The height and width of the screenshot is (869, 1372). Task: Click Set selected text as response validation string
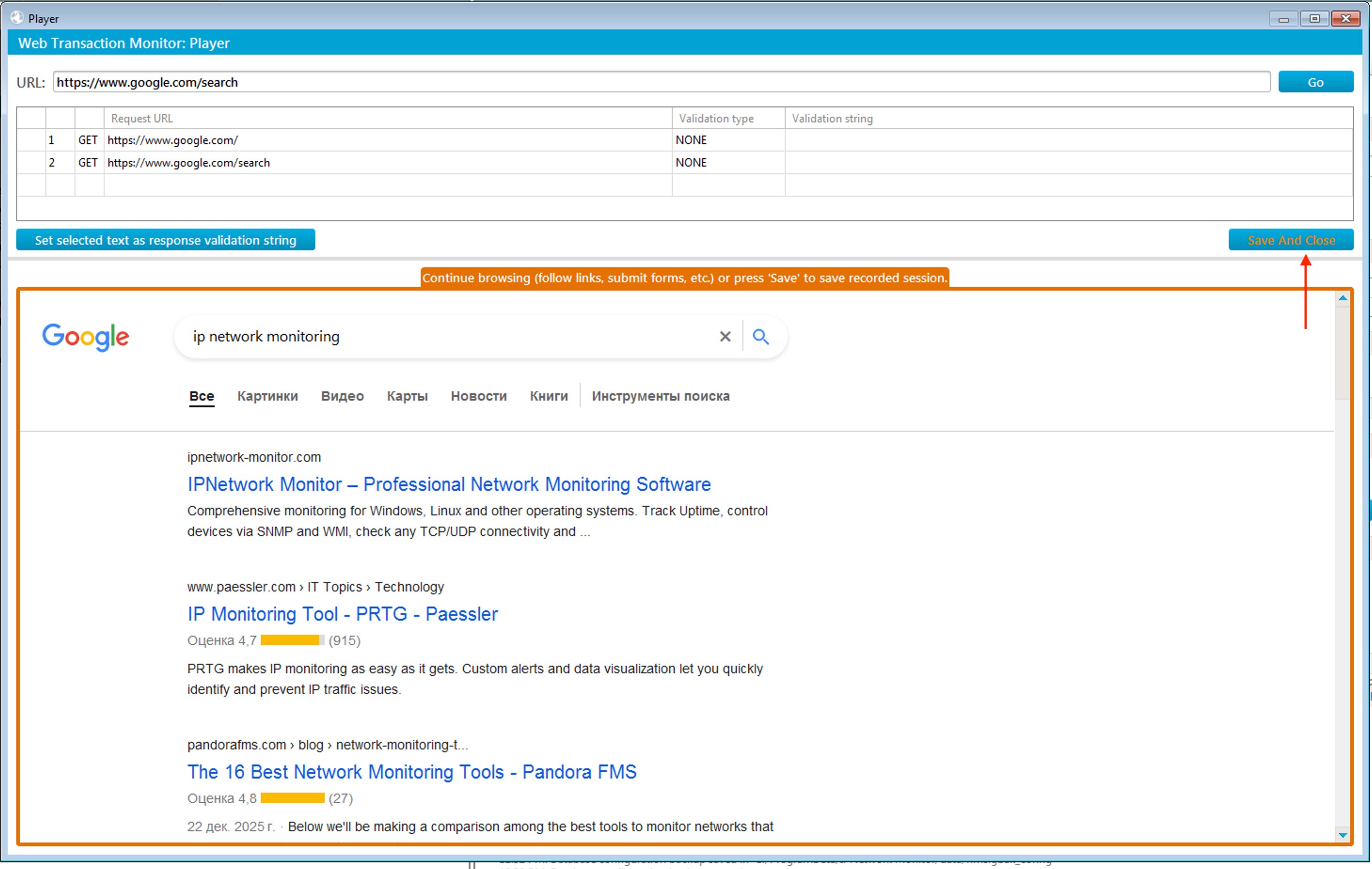(x=166, y=240)
